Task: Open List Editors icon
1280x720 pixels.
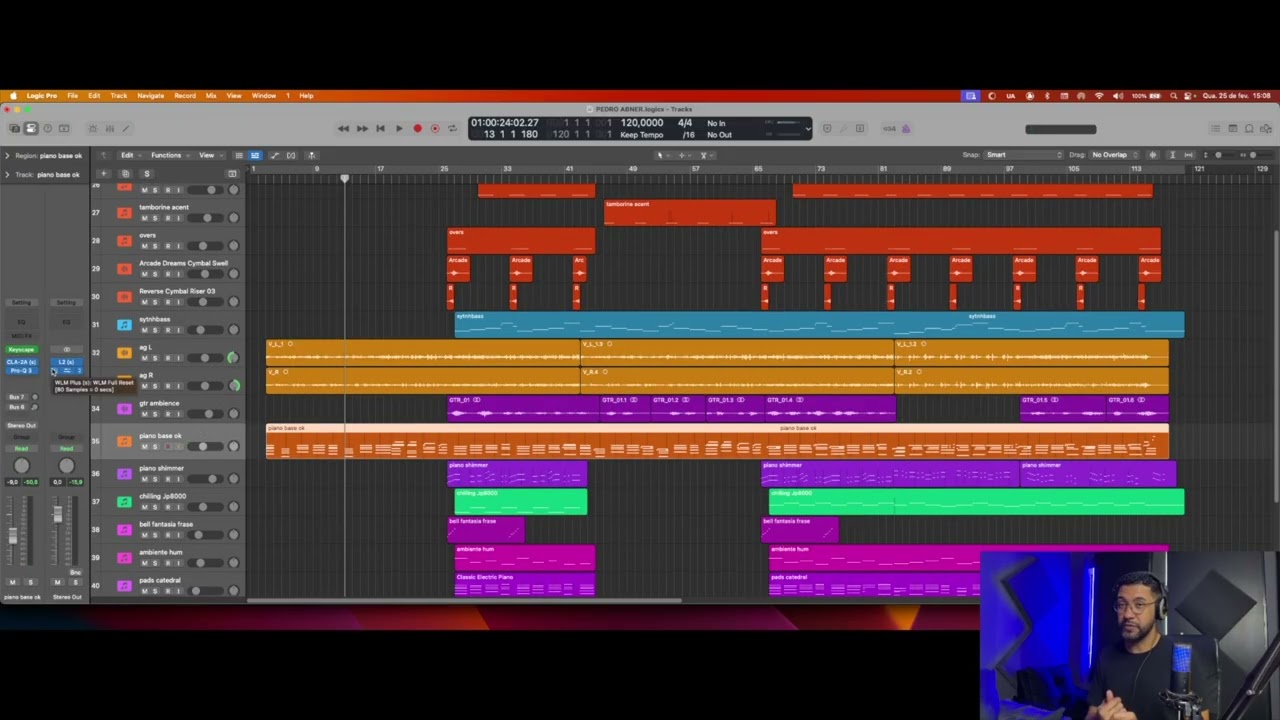Action: (1215, 128)
